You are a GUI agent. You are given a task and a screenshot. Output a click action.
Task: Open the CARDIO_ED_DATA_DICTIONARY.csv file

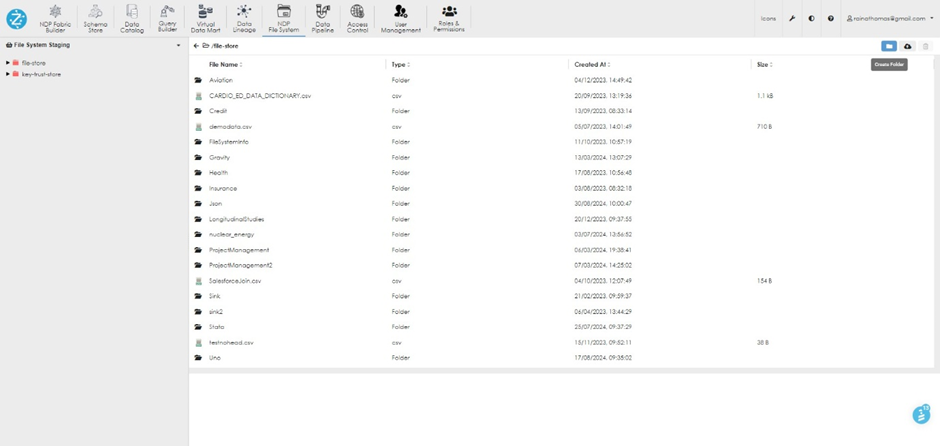click(x=260, y=96)
